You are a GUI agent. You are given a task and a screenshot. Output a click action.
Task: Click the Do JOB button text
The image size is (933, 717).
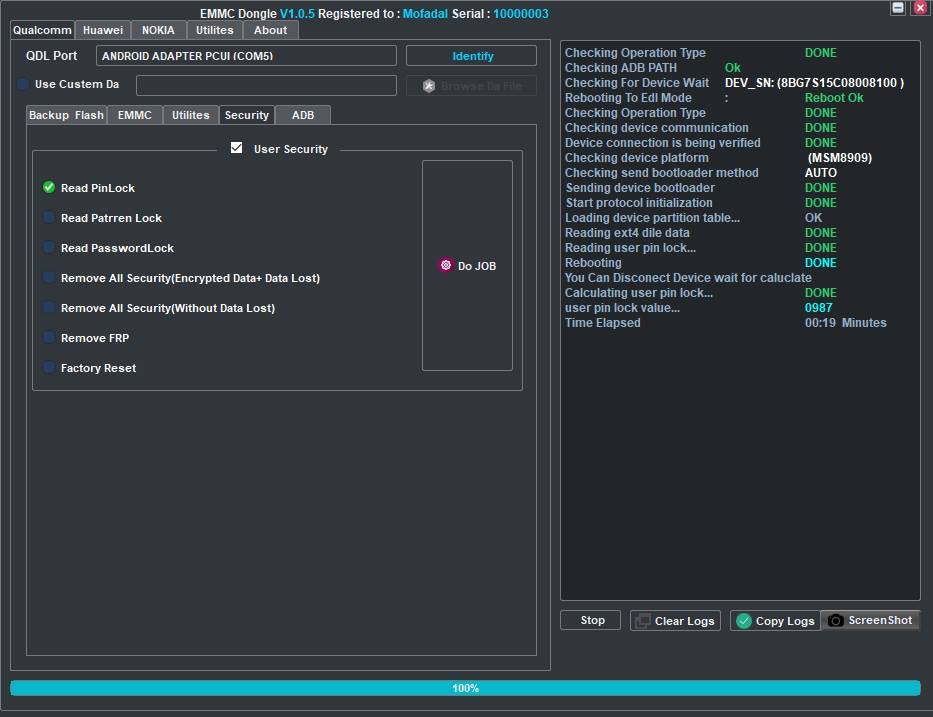(477, 266)
